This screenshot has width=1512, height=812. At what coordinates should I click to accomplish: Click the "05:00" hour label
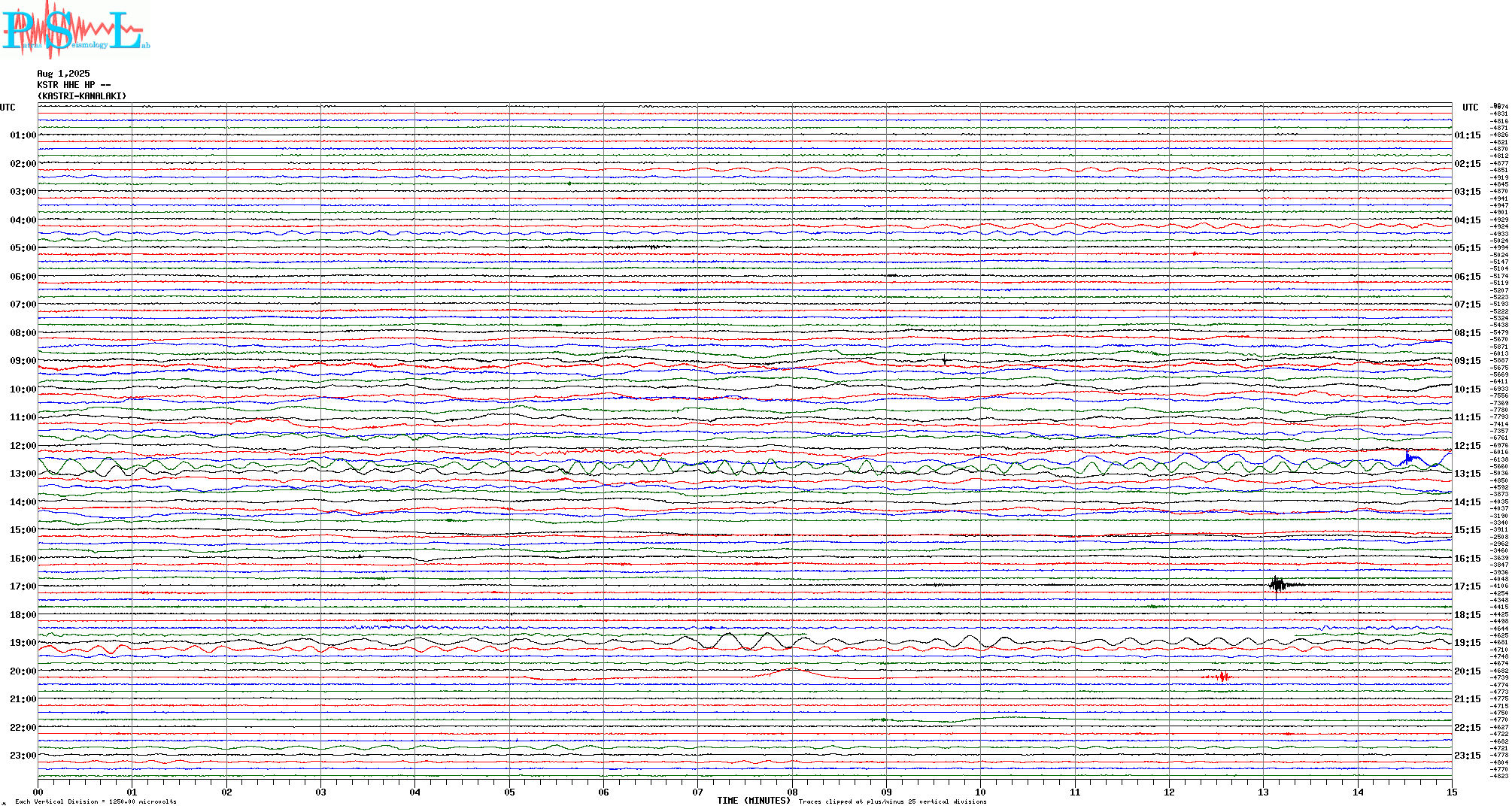coord(23,248)
